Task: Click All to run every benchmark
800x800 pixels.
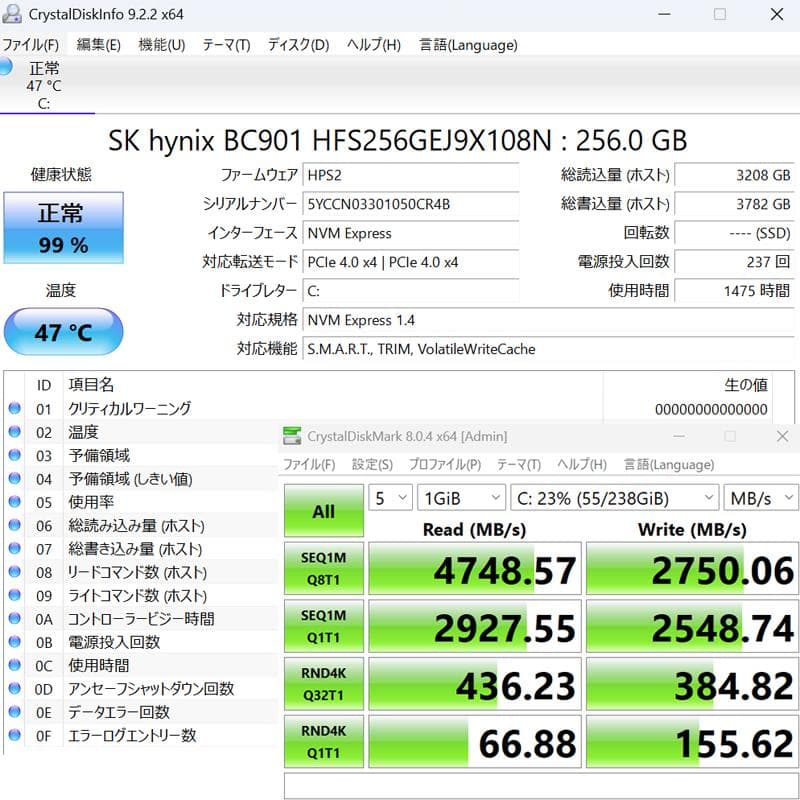Action: (323, 511)
